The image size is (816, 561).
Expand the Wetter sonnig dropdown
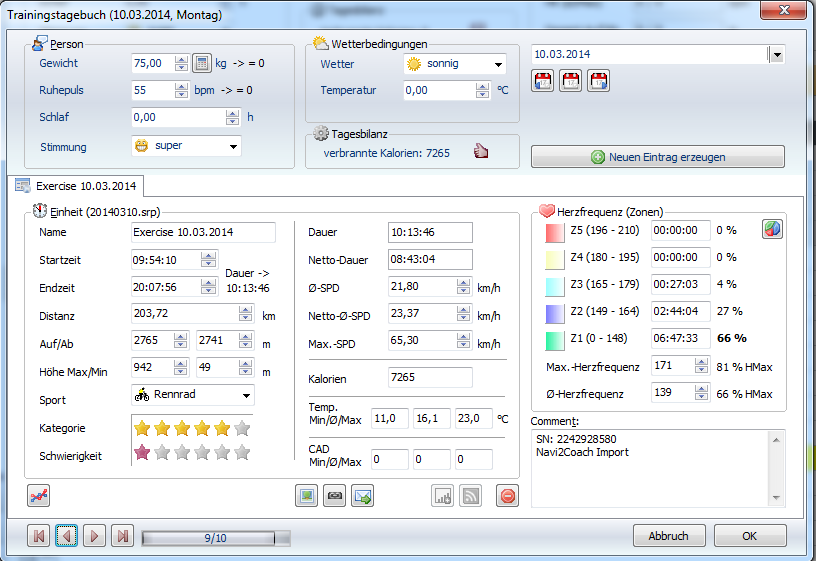pyautogui.click(x=497, y=64)
